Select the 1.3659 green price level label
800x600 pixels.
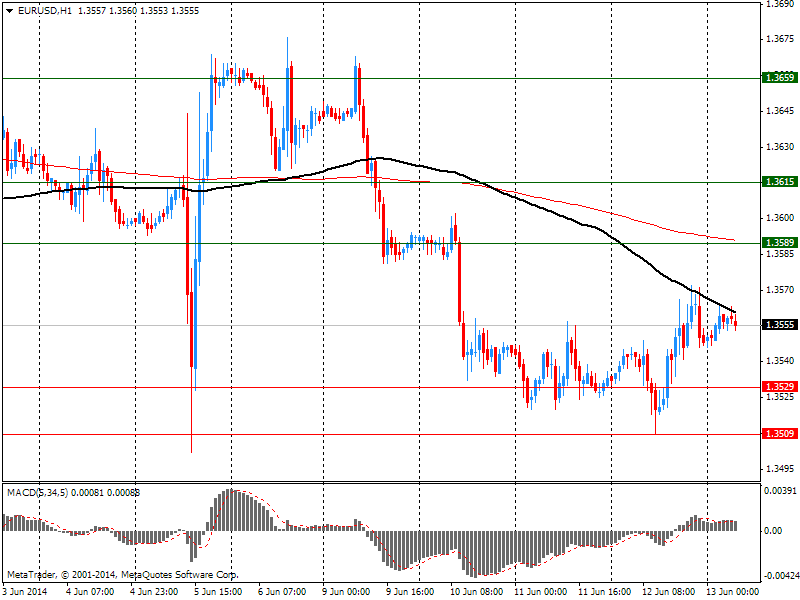coord(779,78)
